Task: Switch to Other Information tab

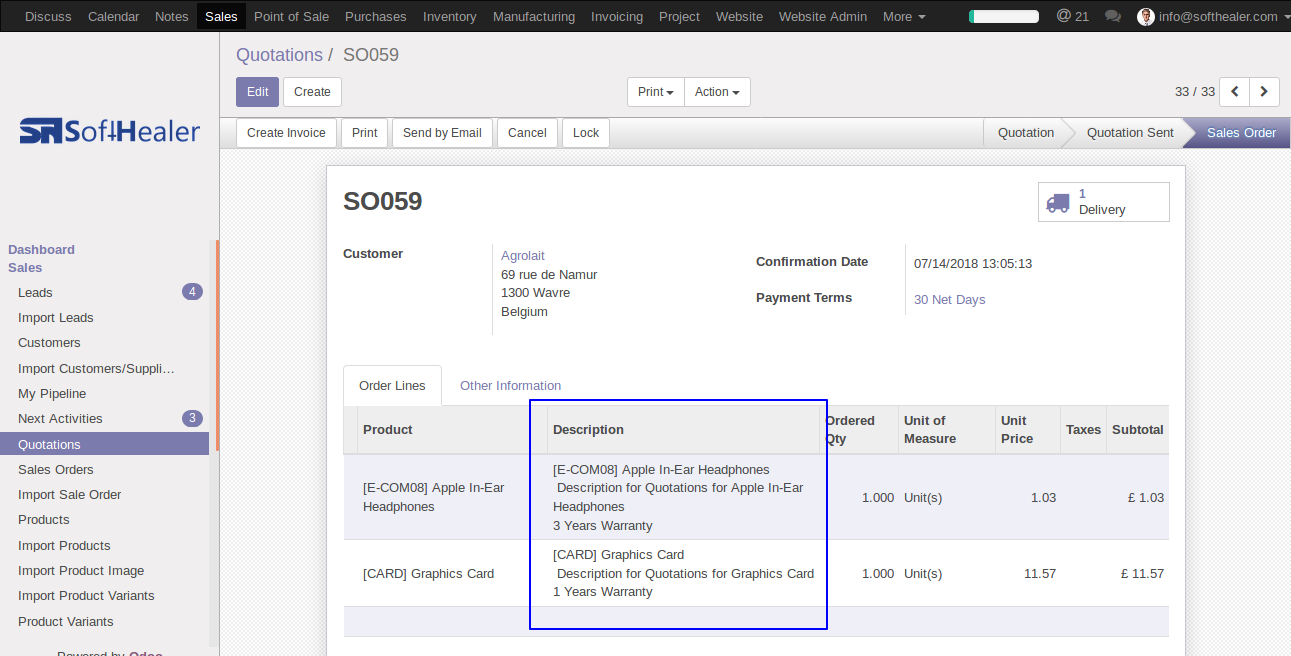Action: 510,386
